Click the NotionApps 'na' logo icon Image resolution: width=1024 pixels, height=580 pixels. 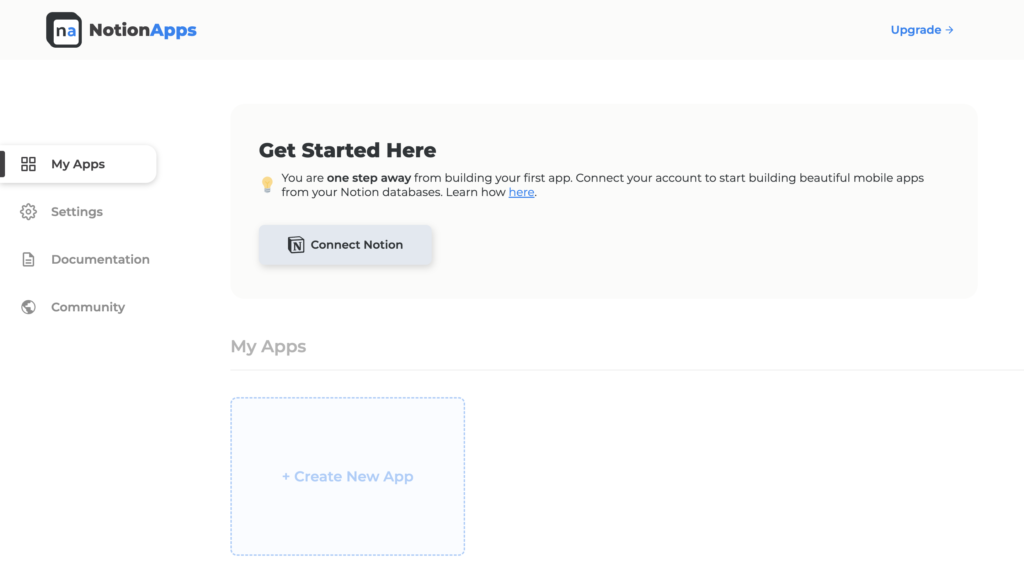pyautogui.click(x=64, y=30)
